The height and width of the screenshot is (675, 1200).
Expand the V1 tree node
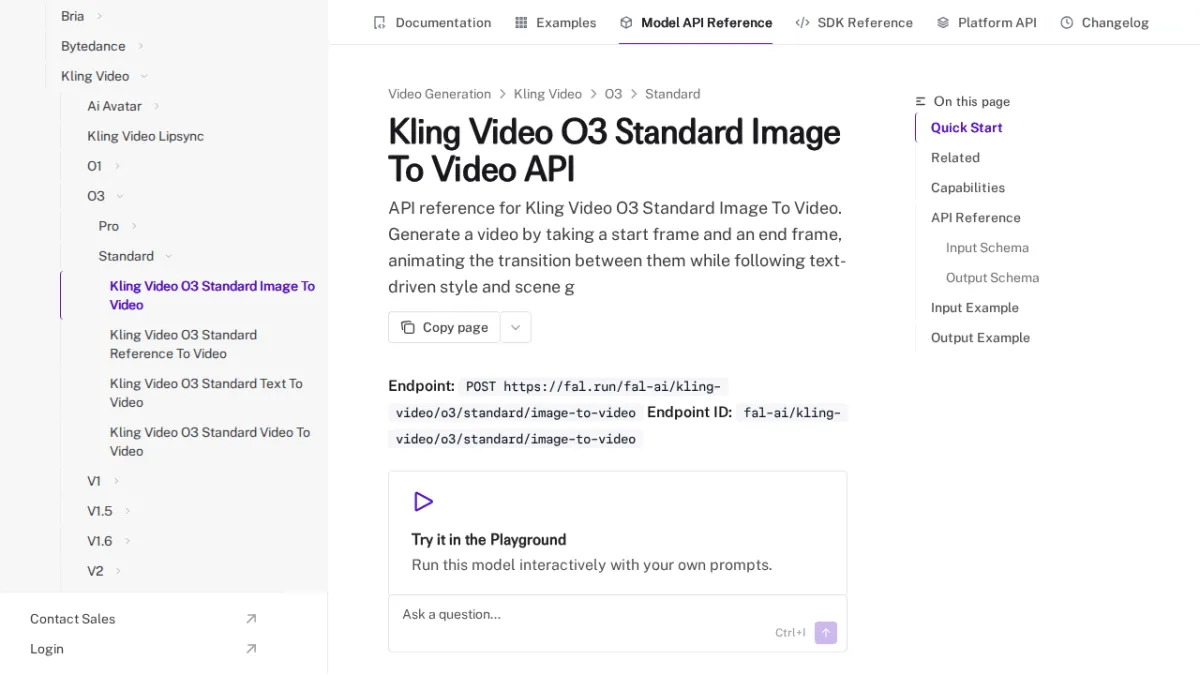tap(116, 481)
